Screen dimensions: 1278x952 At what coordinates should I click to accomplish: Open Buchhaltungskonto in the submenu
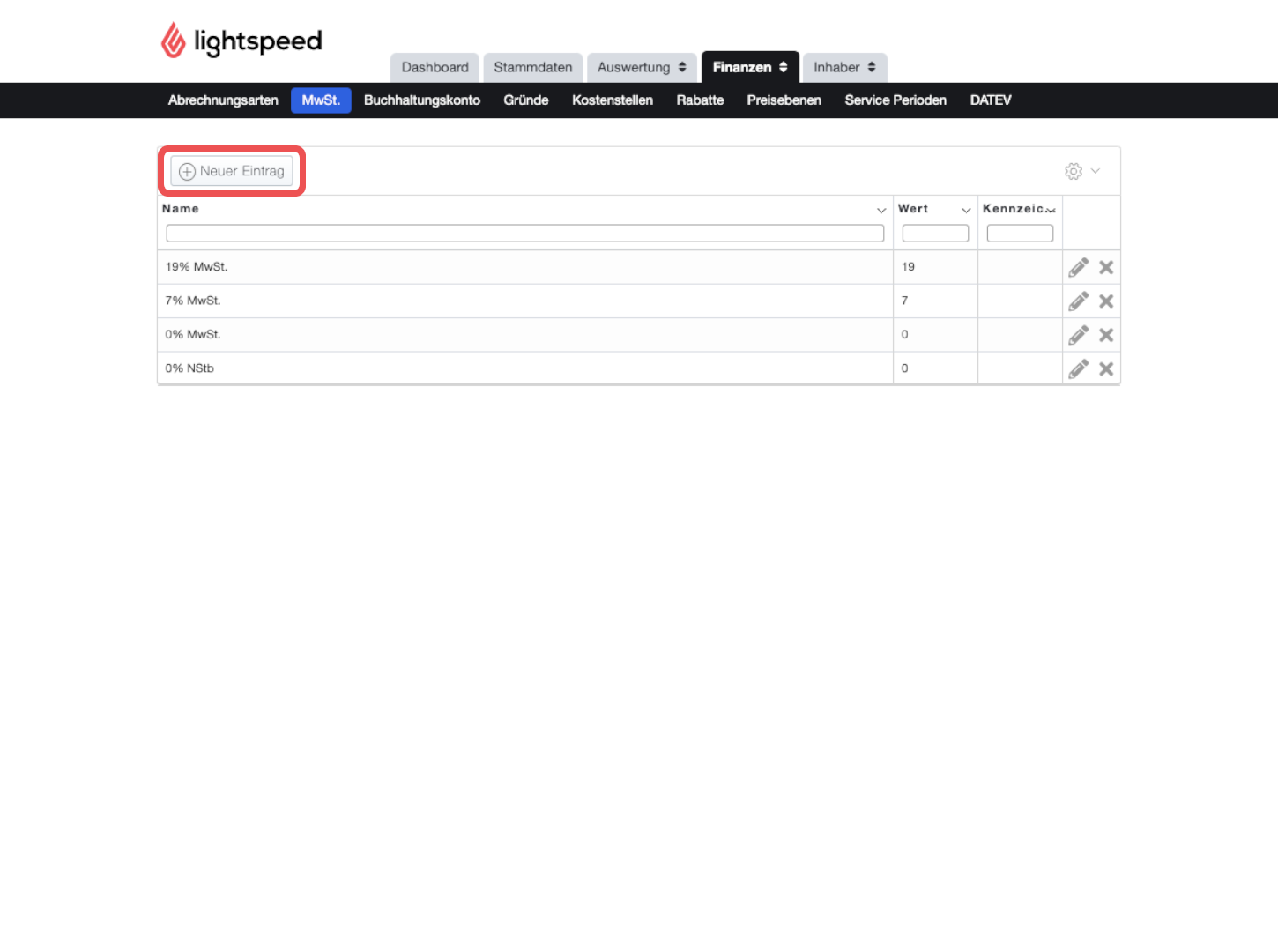click(x=422, y=100)
